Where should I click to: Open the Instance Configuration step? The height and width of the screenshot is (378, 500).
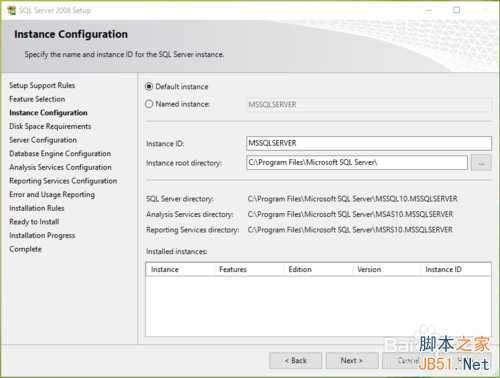point(48,113)
